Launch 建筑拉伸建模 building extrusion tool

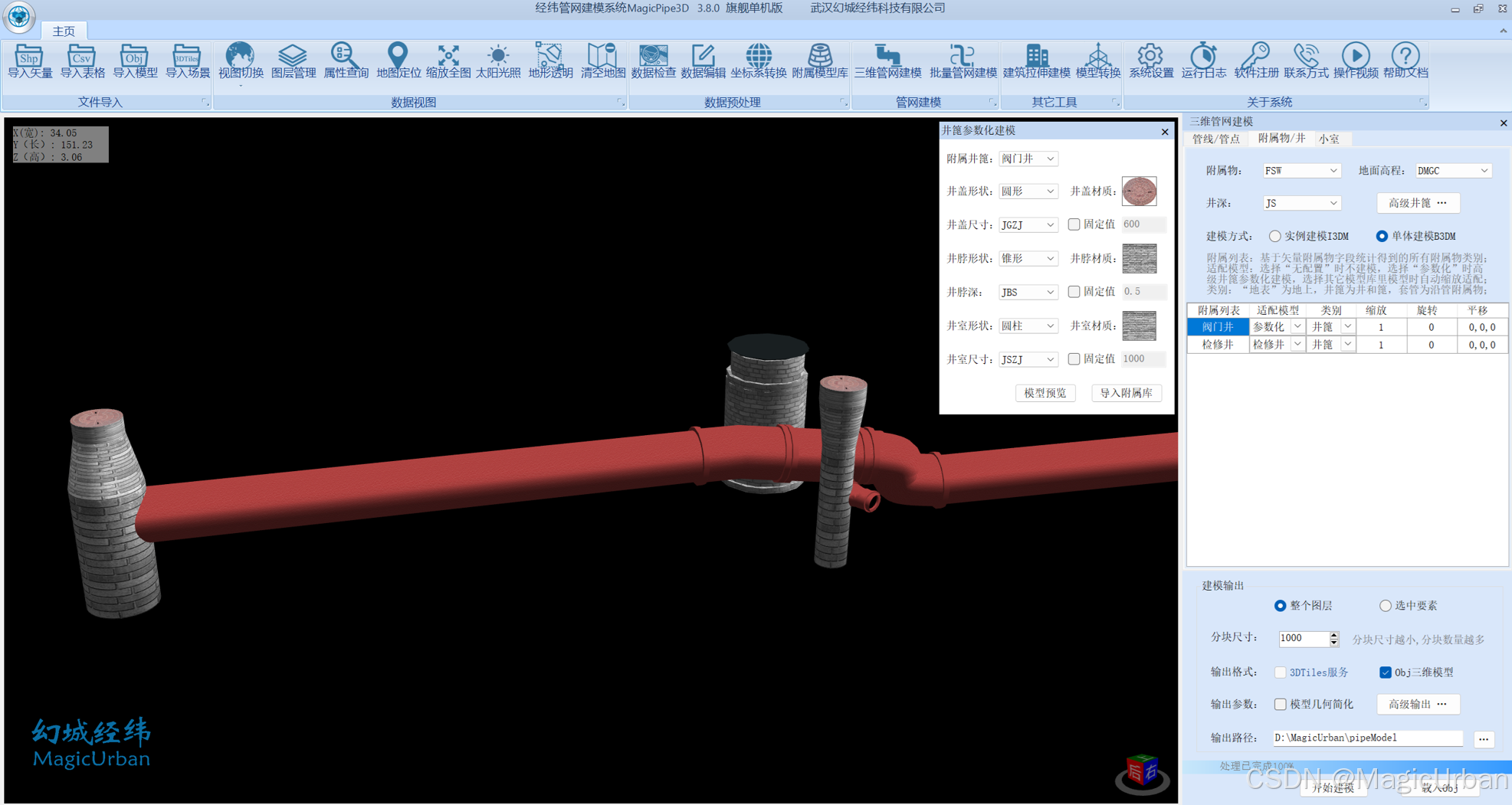coord(1037,61)
